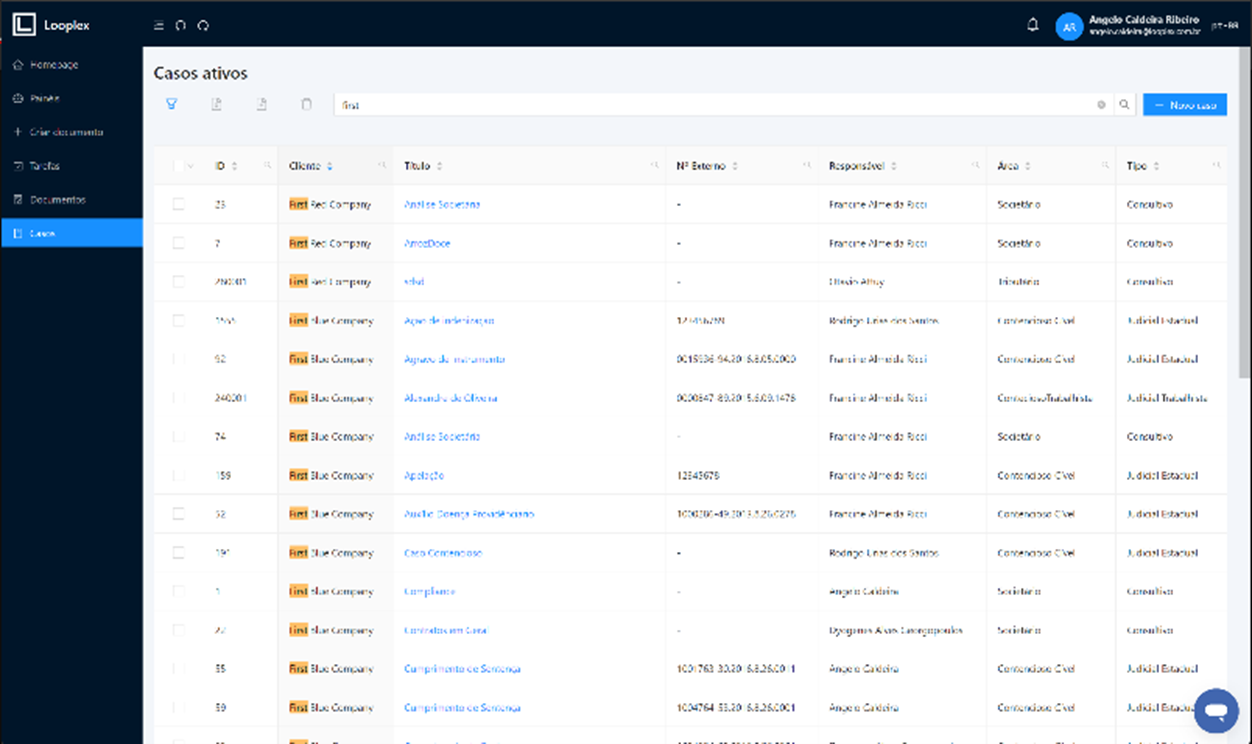The height and width of the screenshot is (744, 1252).
Task: Click the Angelo Caldeira Ribeiro user name
Action: point(1144,20)
